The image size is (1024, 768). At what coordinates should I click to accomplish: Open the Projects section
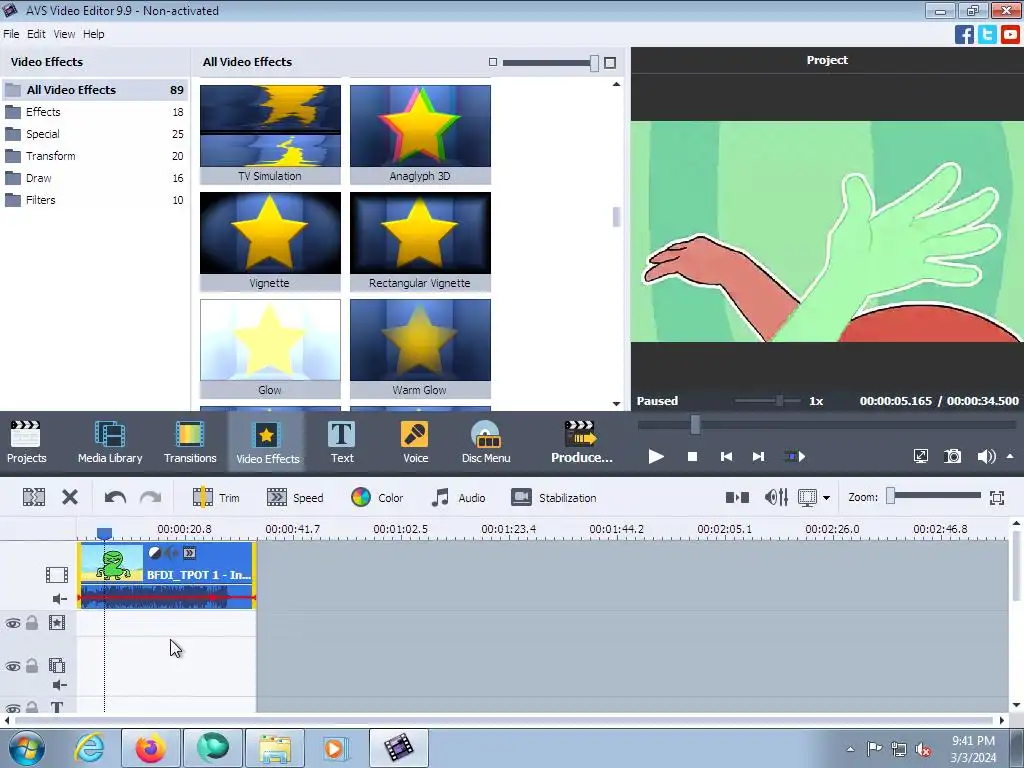point(26,442)
